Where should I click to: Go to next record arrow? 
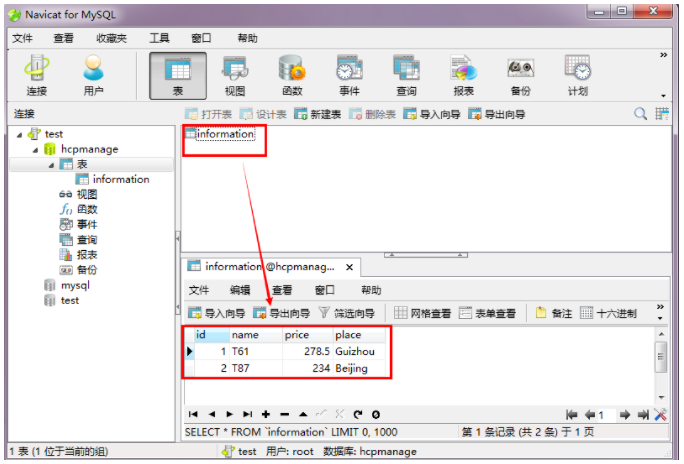tap(229, 414)
